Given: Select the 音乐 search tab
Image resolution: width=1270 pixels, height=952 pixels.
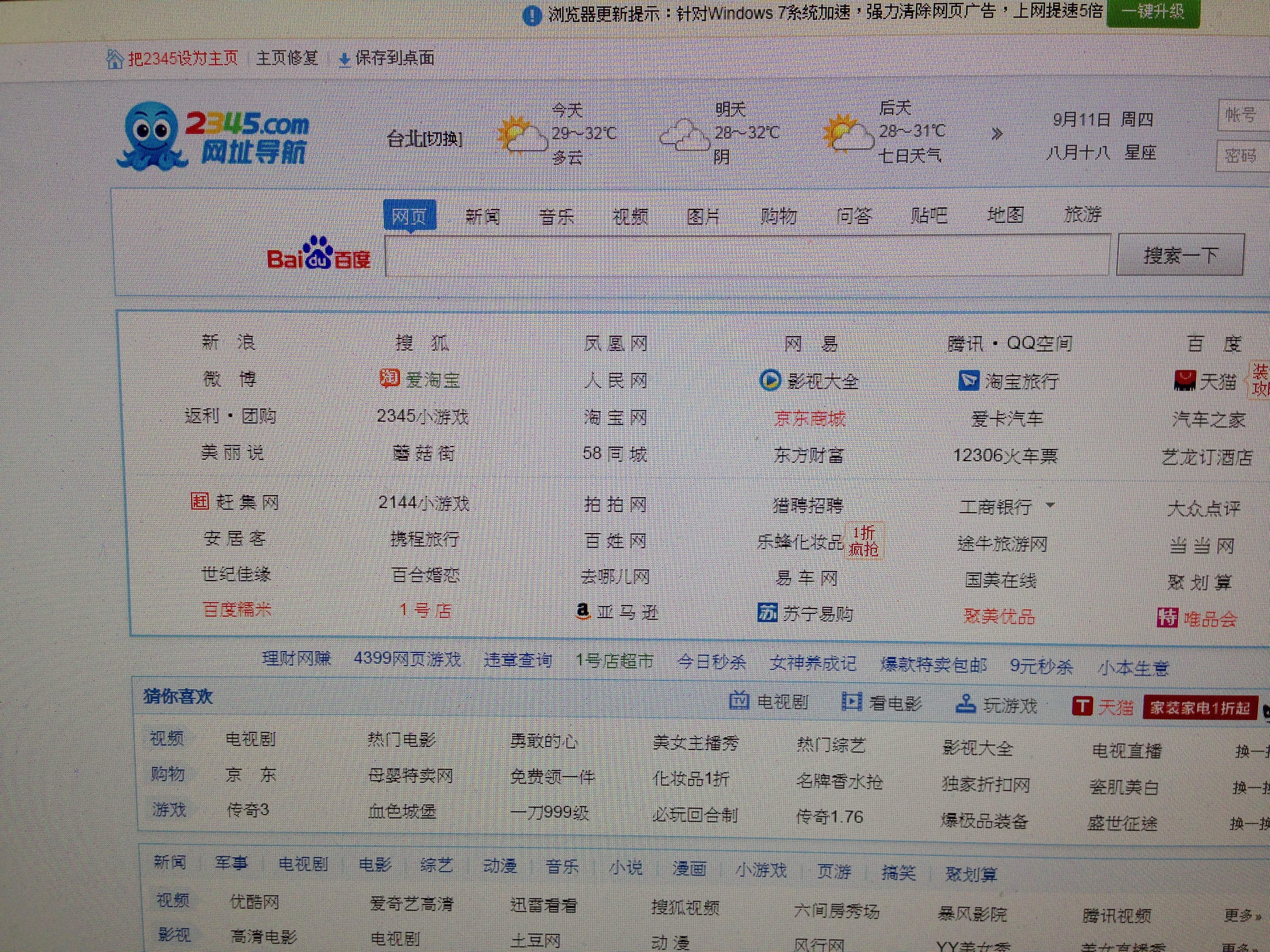Looking at the screenshot, I should pos(556,216).
